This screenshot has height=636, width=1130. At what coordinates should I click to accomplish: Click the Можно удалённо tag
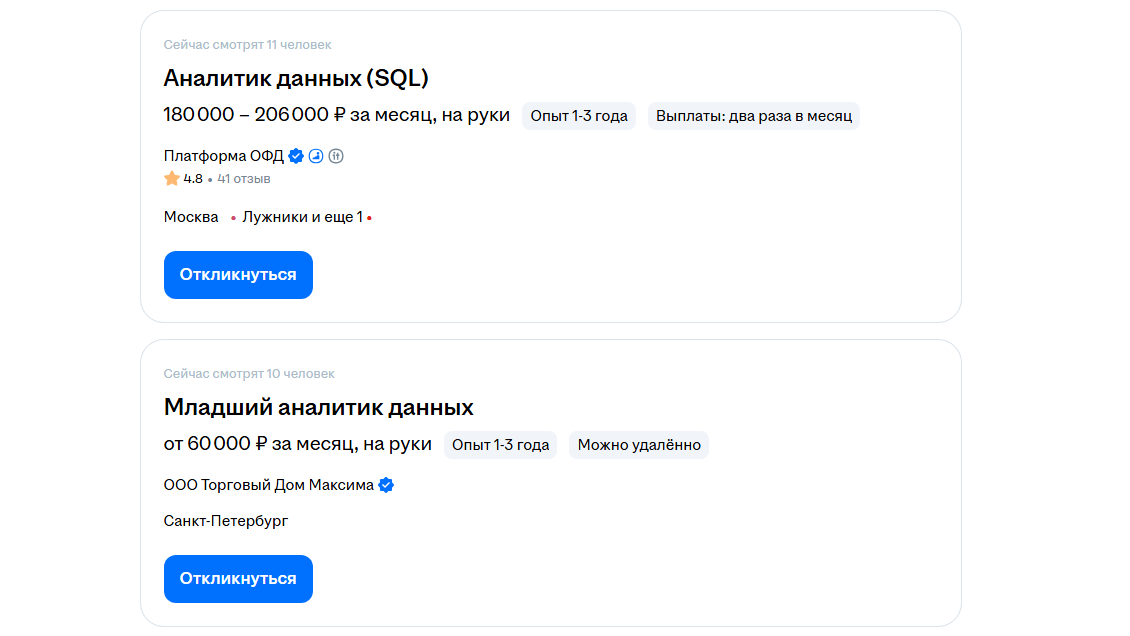click(x=639, y=445)
